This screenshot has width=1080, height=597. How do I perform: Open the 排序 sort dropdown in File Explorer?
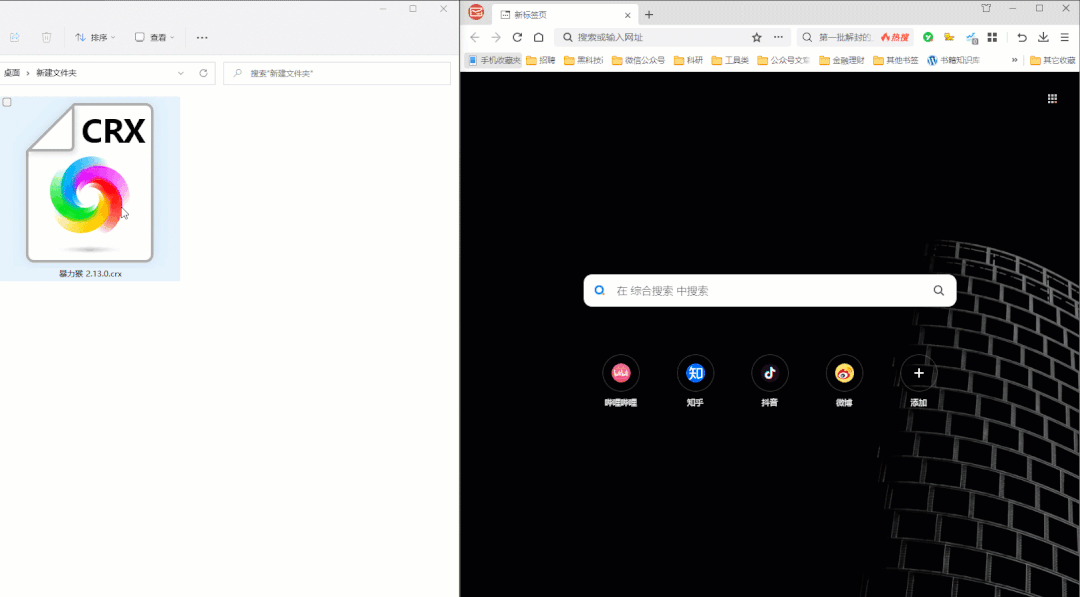point(95,37)
